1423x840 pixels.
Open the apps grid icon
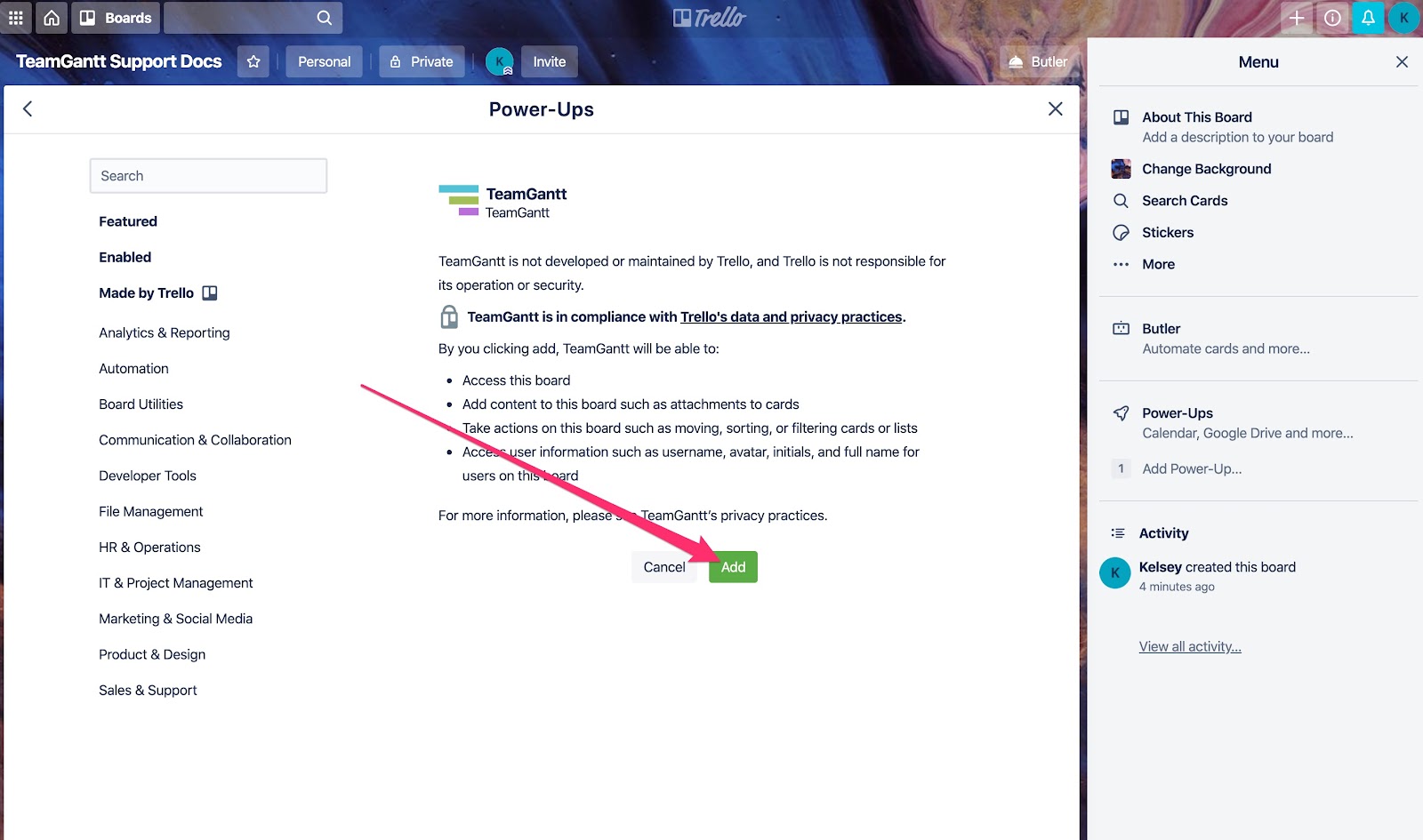coord(16,18)
